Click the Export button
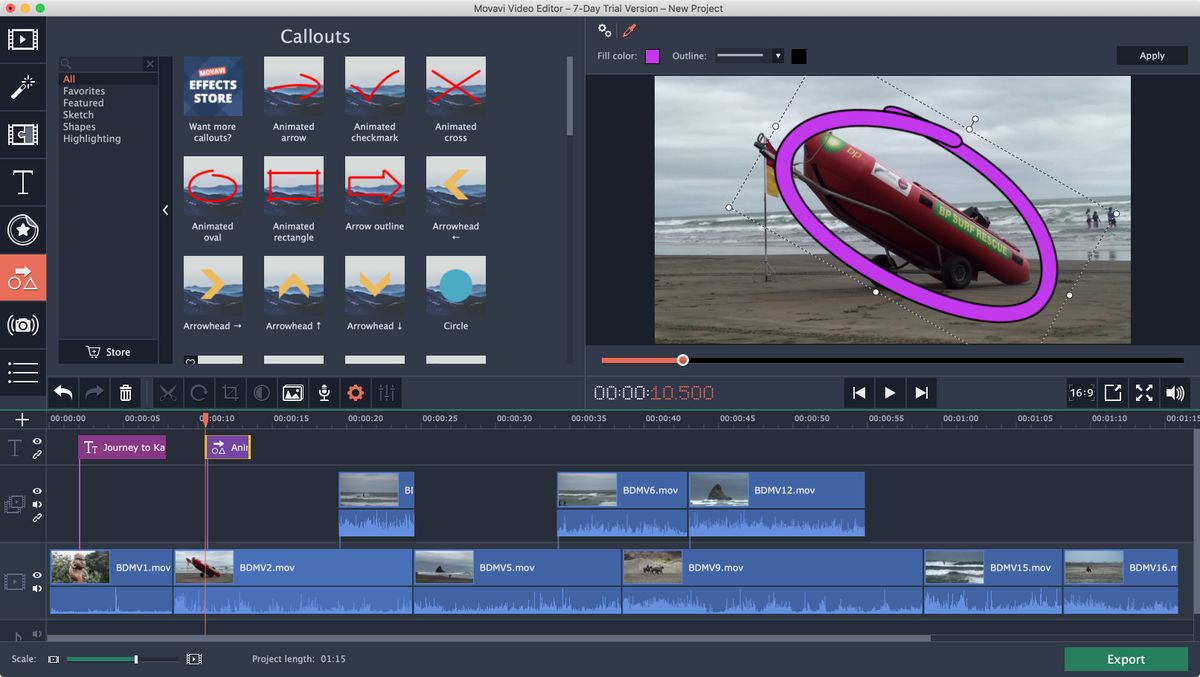Screen dimensions: 1200x677 pyautogui.click(x=1125, y=659)
